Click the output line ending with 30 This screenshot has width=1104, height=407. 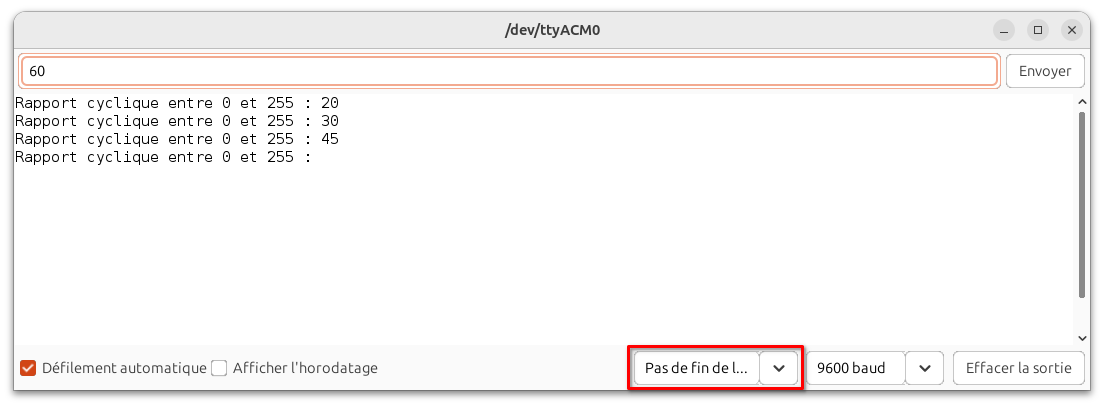tap(177, 120)
